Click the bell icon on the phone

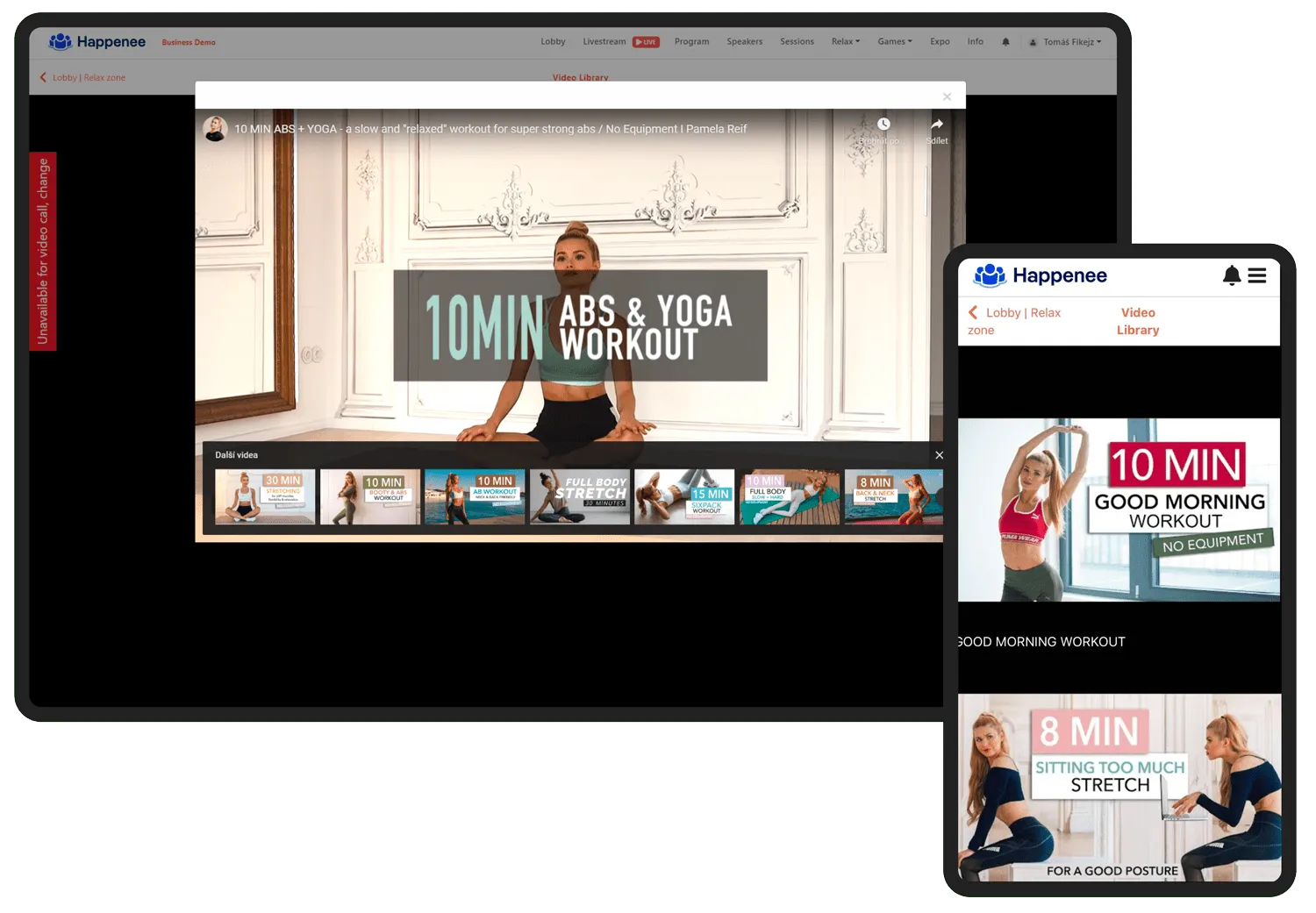coord(1232,275)
